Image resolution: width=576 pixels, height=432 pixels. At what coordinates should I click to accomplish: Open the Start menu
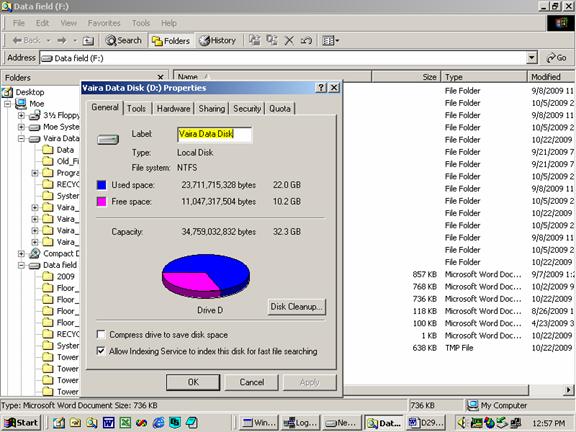[x=21, y=423]
